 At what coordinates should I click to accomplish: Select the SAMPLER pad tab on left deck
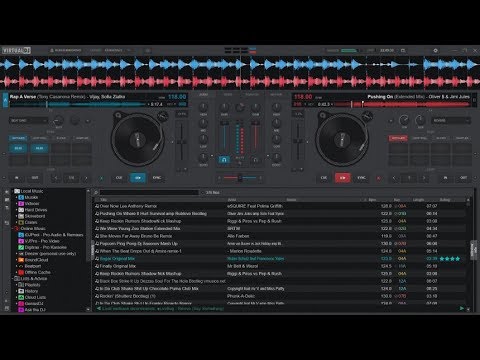(82, 138)
